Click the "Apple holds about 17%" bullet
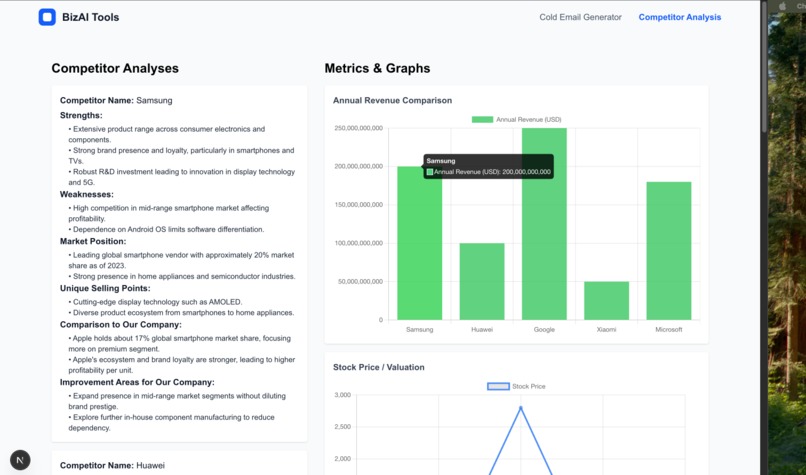The width and height of the screenshot is (806, 475). point(179,343)
